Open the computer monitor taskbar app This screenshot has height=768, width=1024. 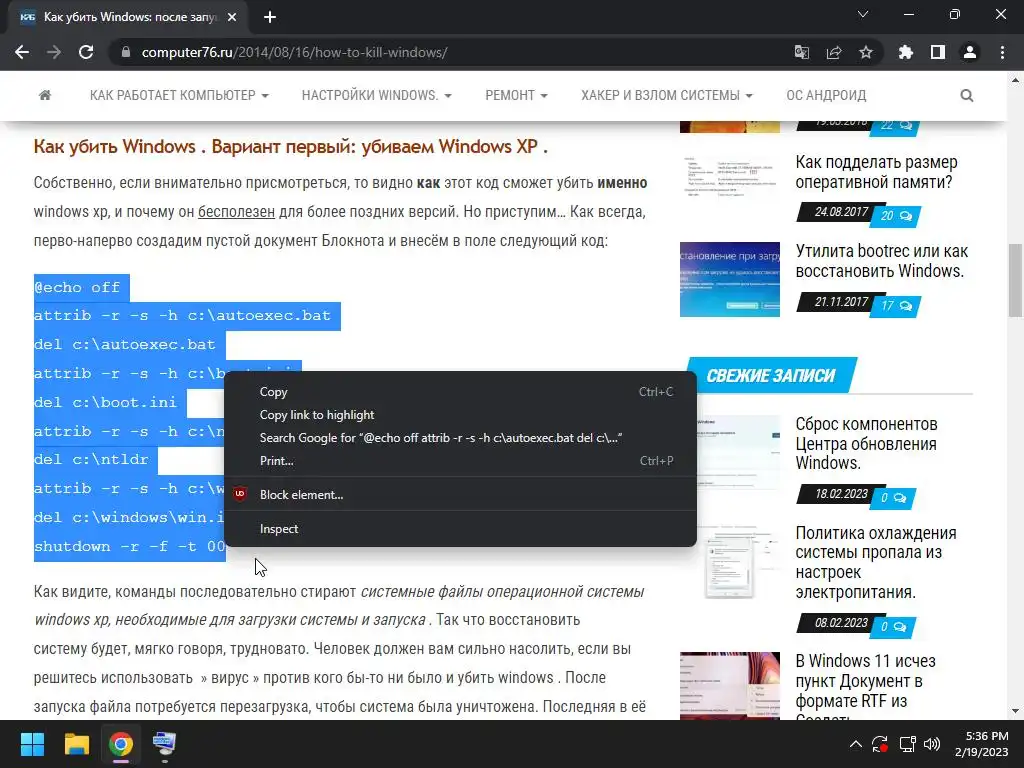point(164,744)
